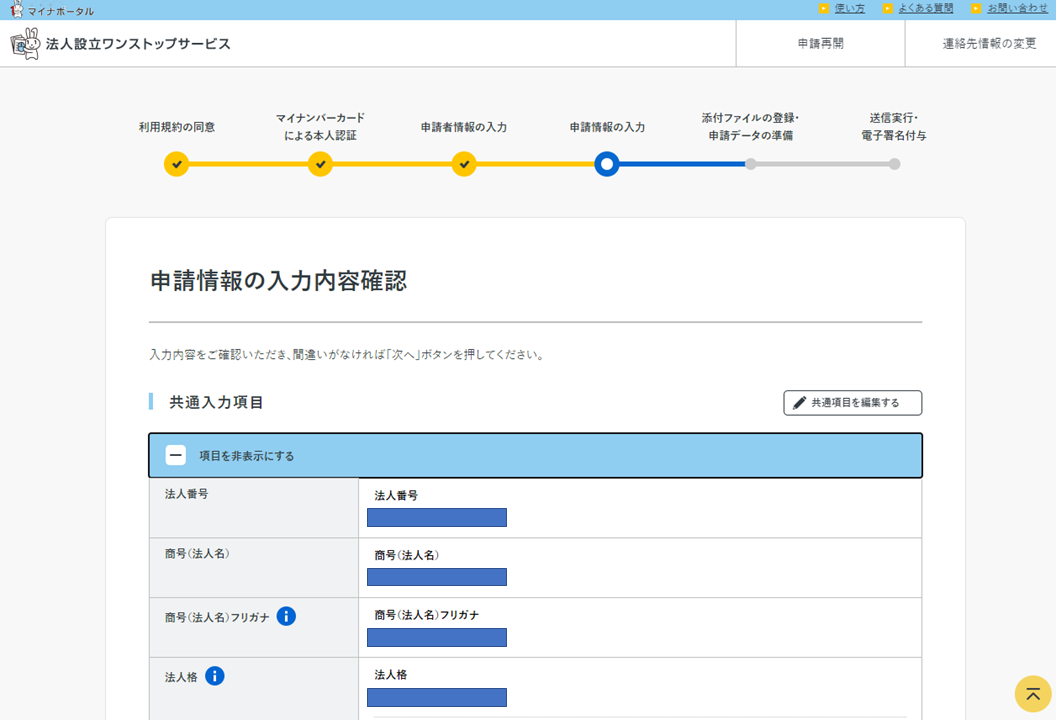Click checkmark for マイナンバーカードによる本人認証 step
Viewport: 1056px width, 720px height.
320,164
